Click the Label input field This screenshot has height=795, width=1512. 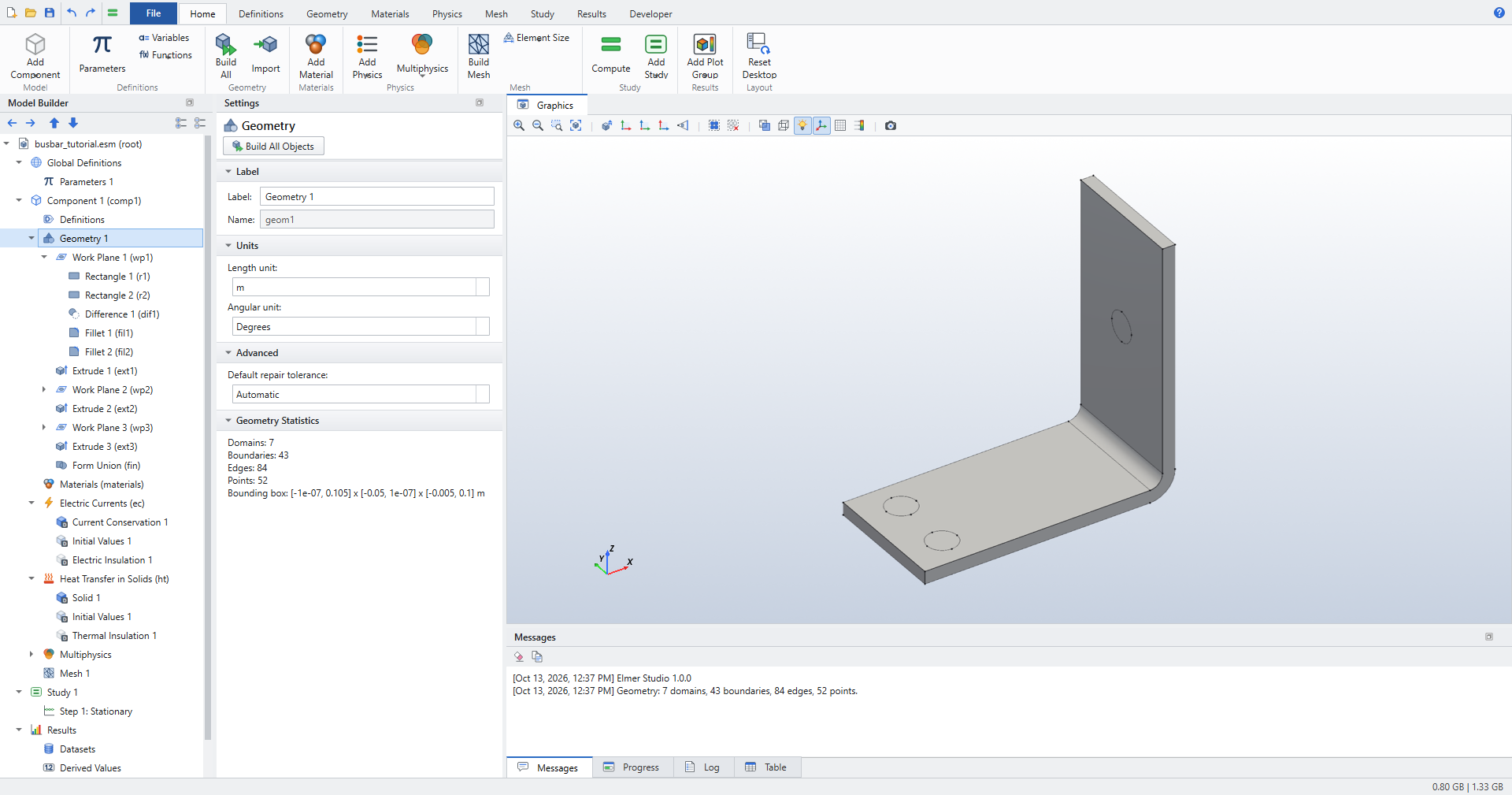377,197
